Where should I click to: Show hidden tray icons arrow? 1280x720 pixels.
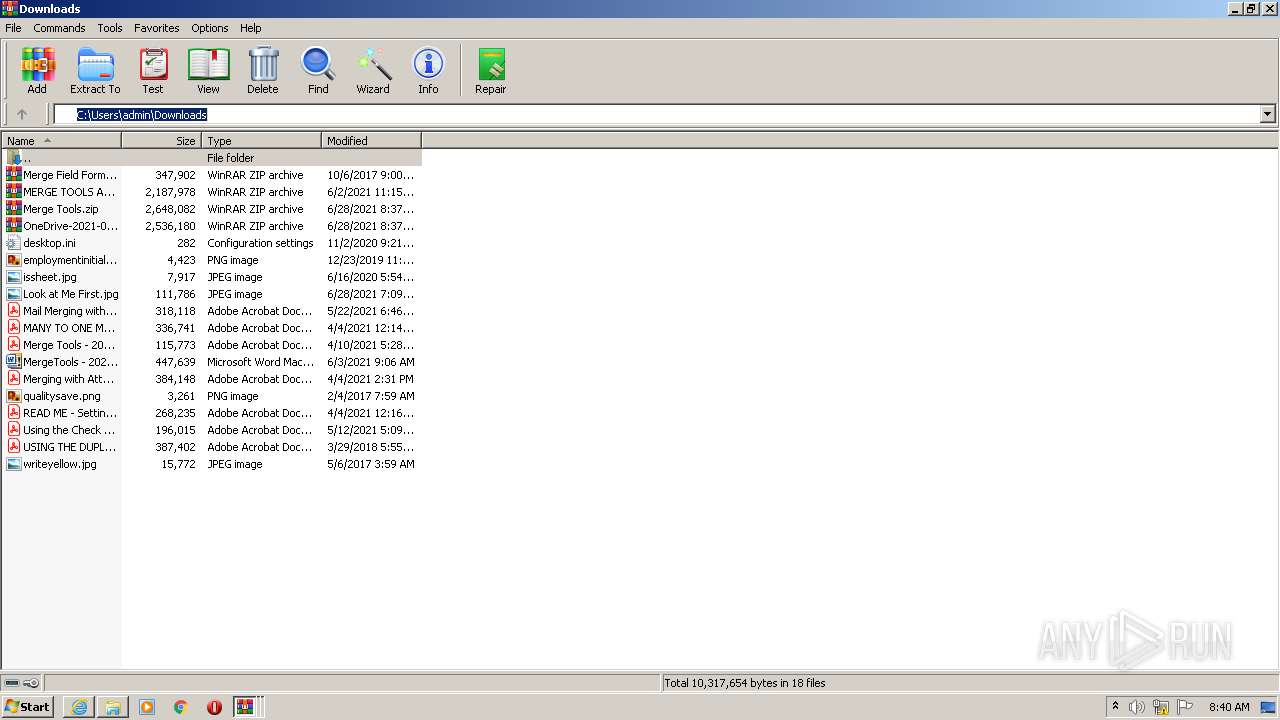coord(1115,707)
